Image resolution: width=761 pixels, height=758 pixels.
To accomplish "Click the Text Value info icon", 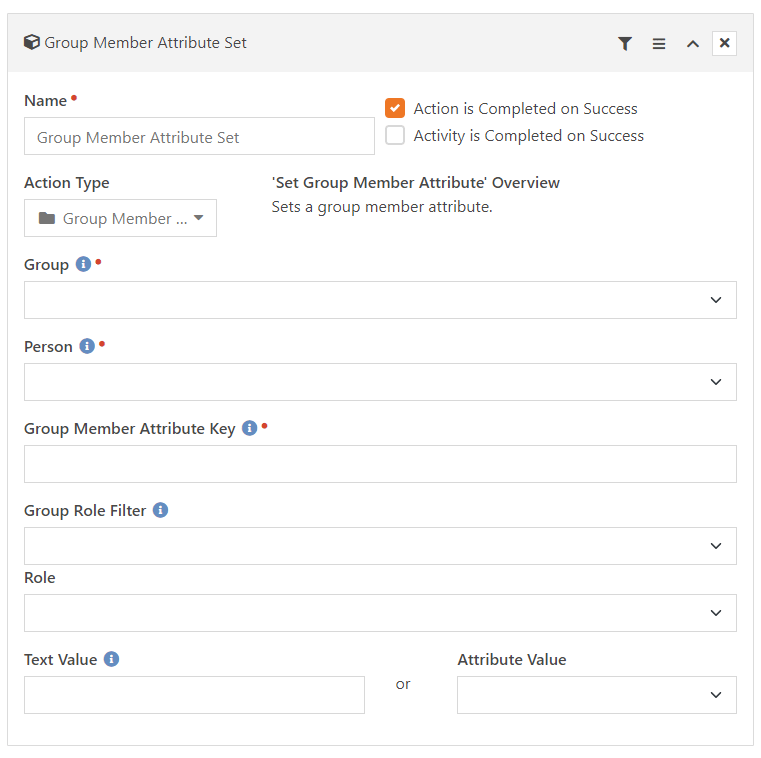I will pos(111,659).
